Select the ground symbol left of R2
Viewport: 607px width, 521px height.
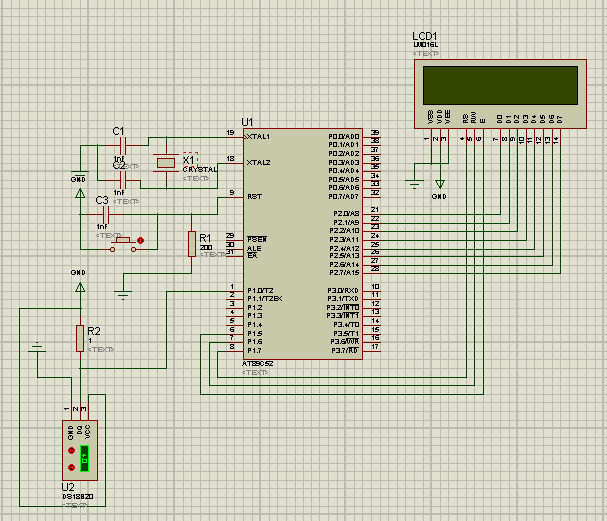[x=37, y=347]
